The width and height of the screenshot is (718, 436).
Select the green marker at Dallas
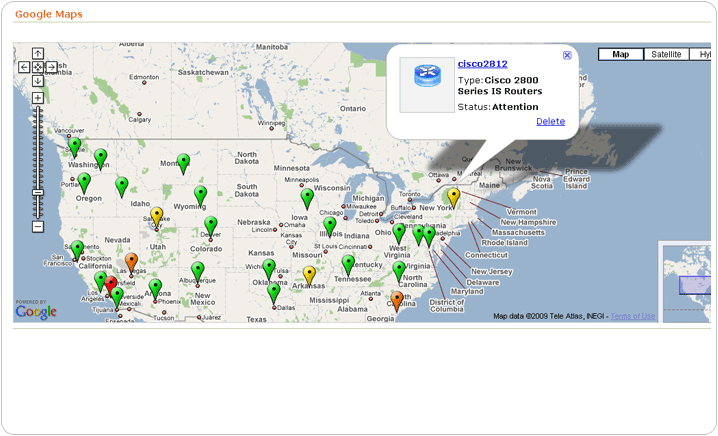point(273,294)
